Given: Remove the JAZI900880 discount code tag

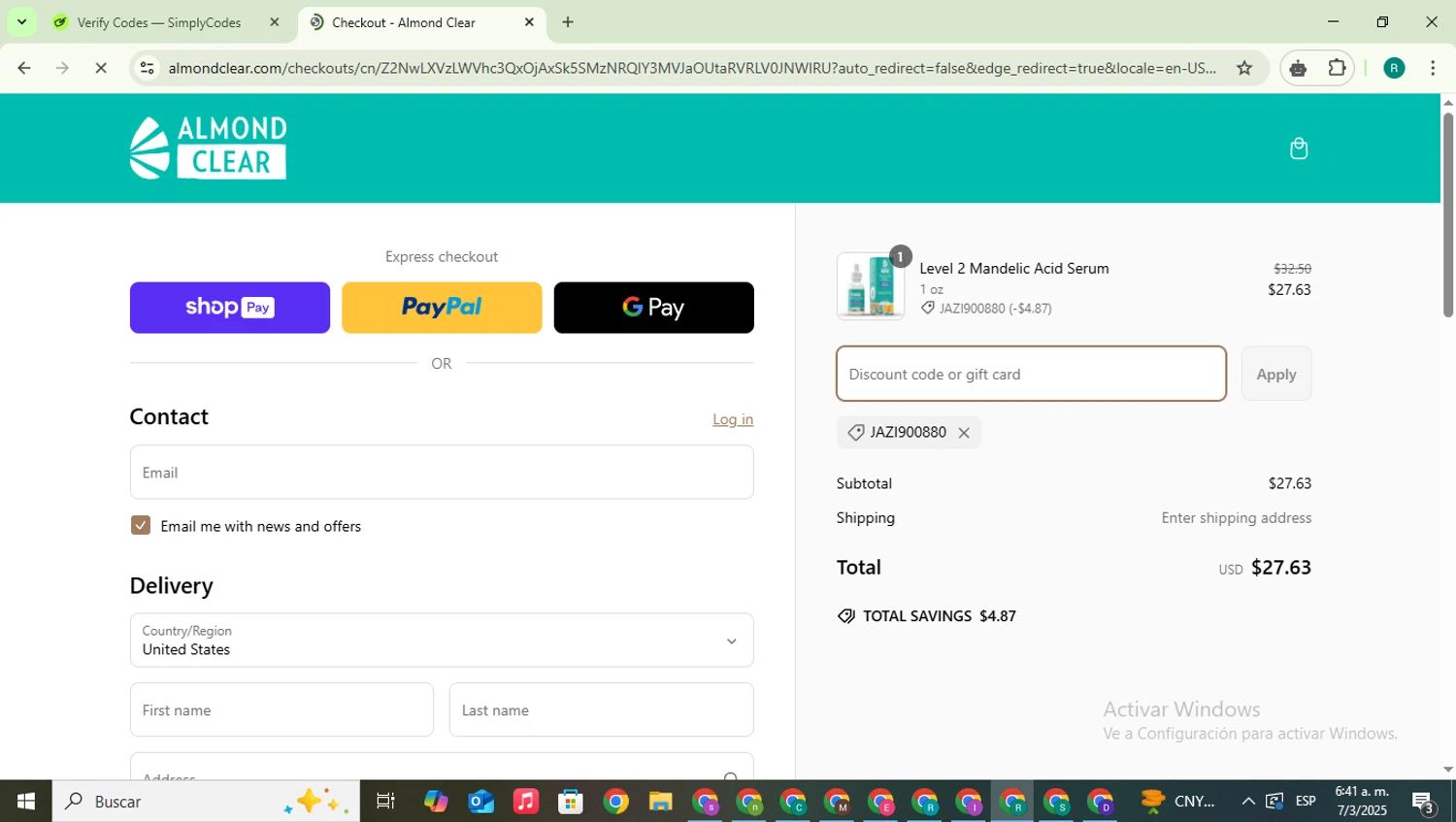Looking at the screenshot, I should tap(964, 433).
